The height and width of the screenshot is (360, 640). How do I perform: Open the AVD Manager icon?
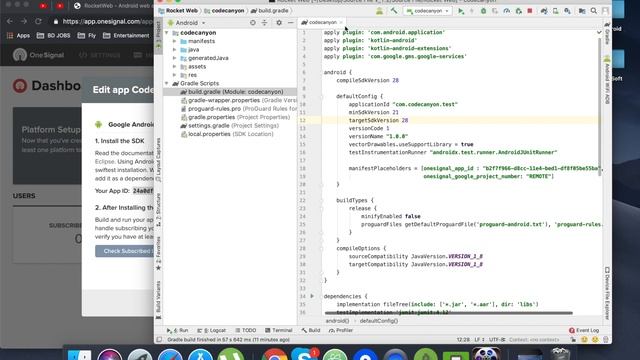tap(556, 11)
